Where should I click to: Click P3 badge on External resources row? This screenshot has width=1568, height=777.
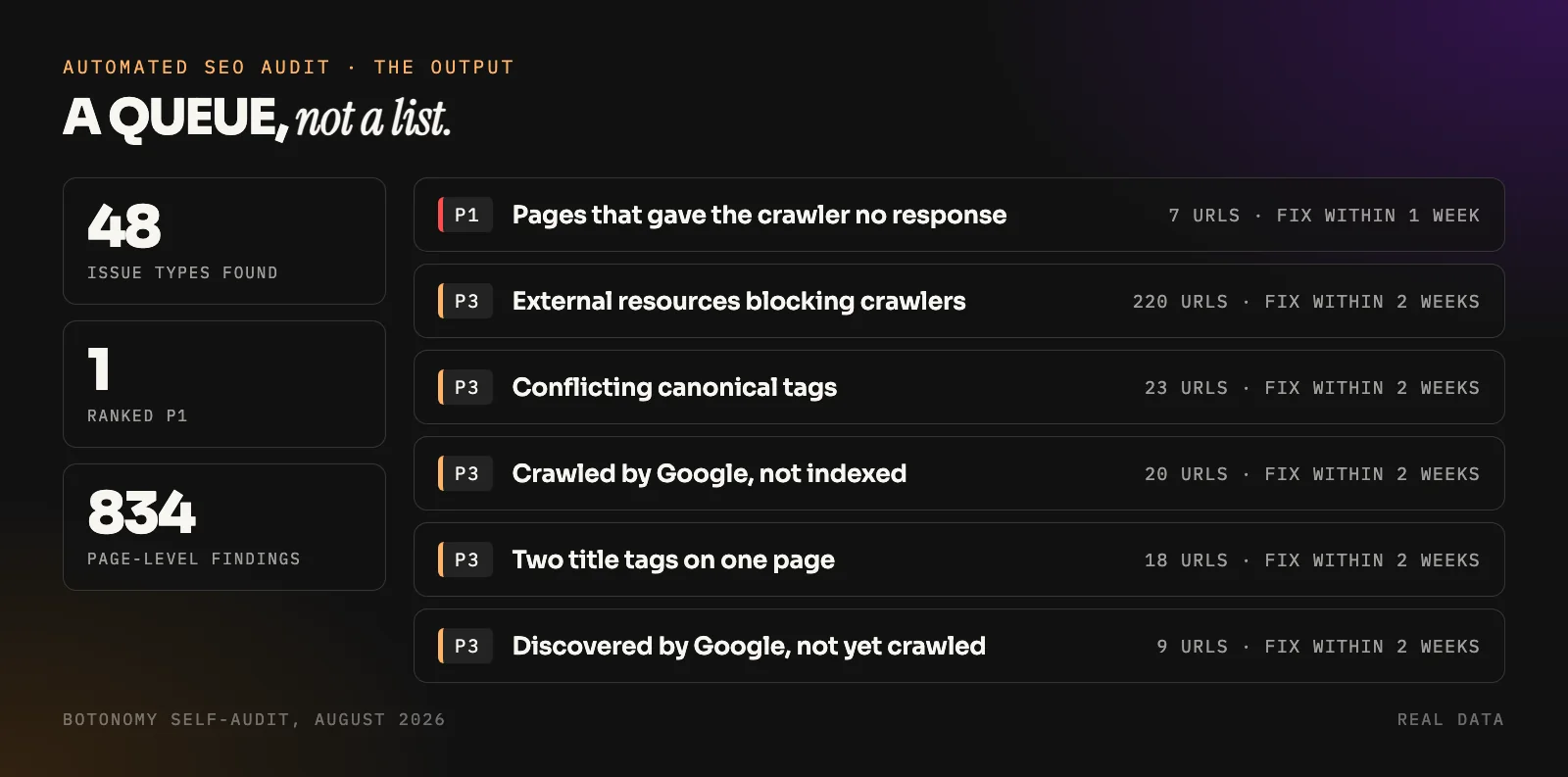pyautogui.click(x=465, y=301)
